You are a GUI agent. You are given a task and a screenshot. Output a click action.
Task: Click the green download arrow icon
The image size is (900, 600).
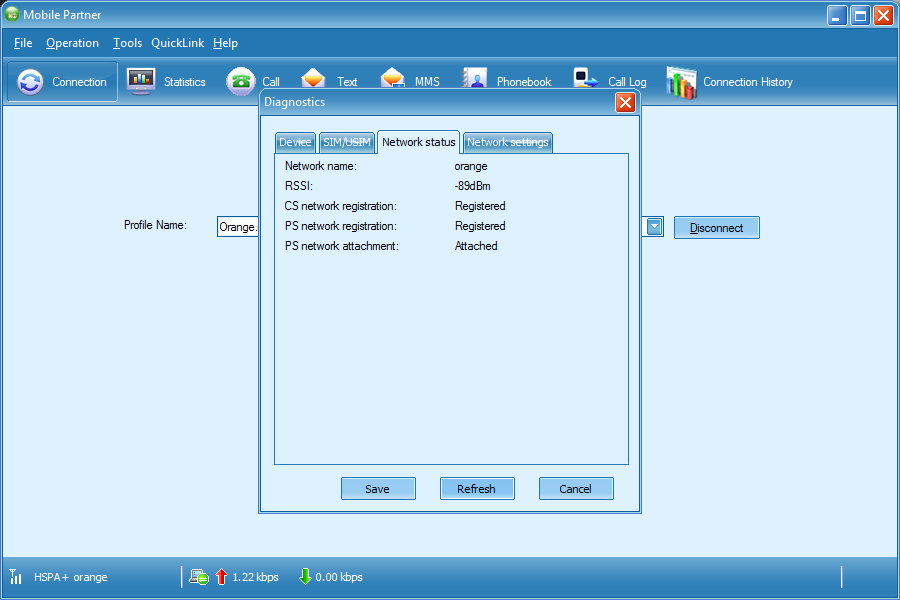pos(305,576)
